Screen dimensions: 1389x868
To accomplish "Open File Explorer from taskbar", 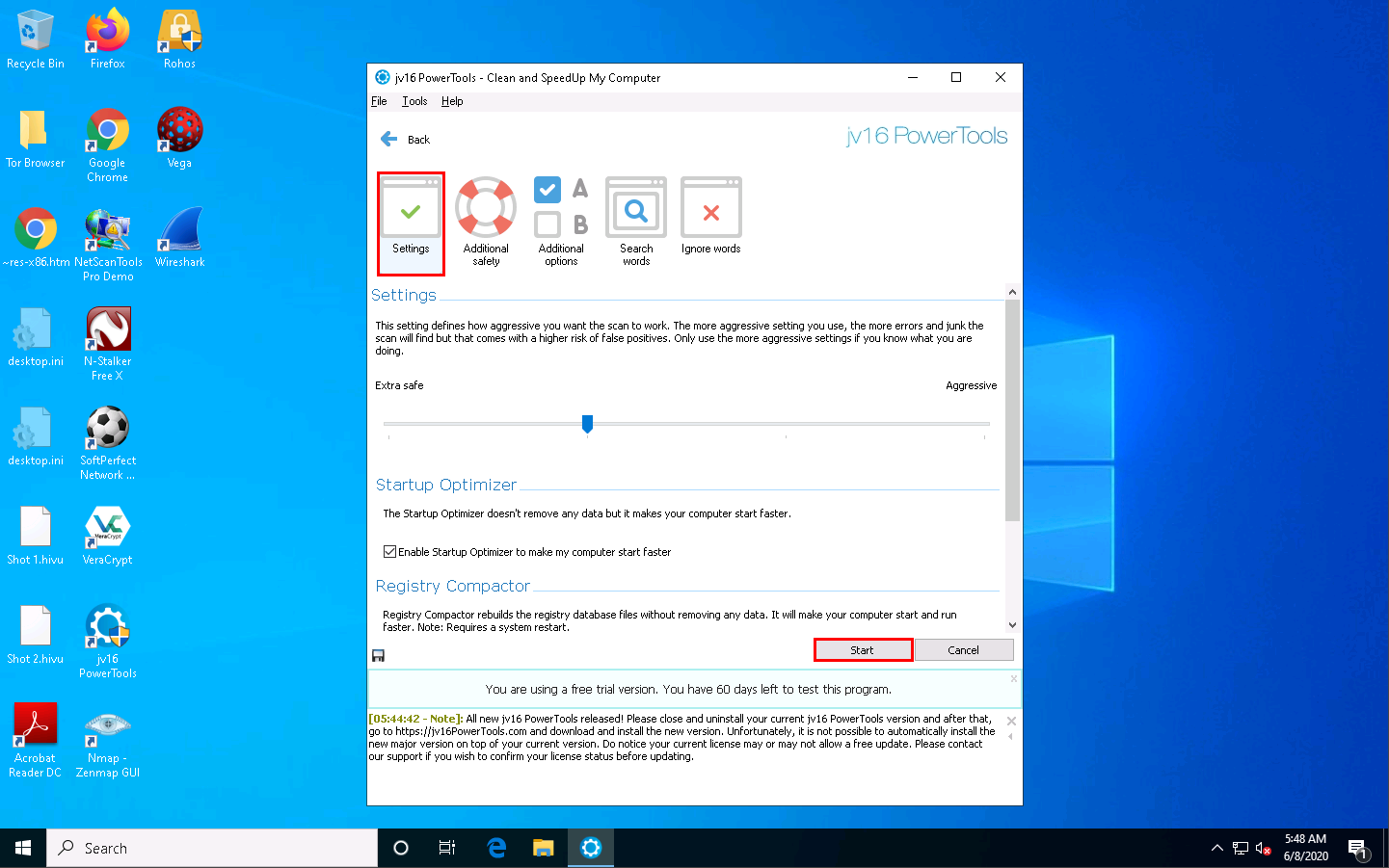I will tap(544, 848).
